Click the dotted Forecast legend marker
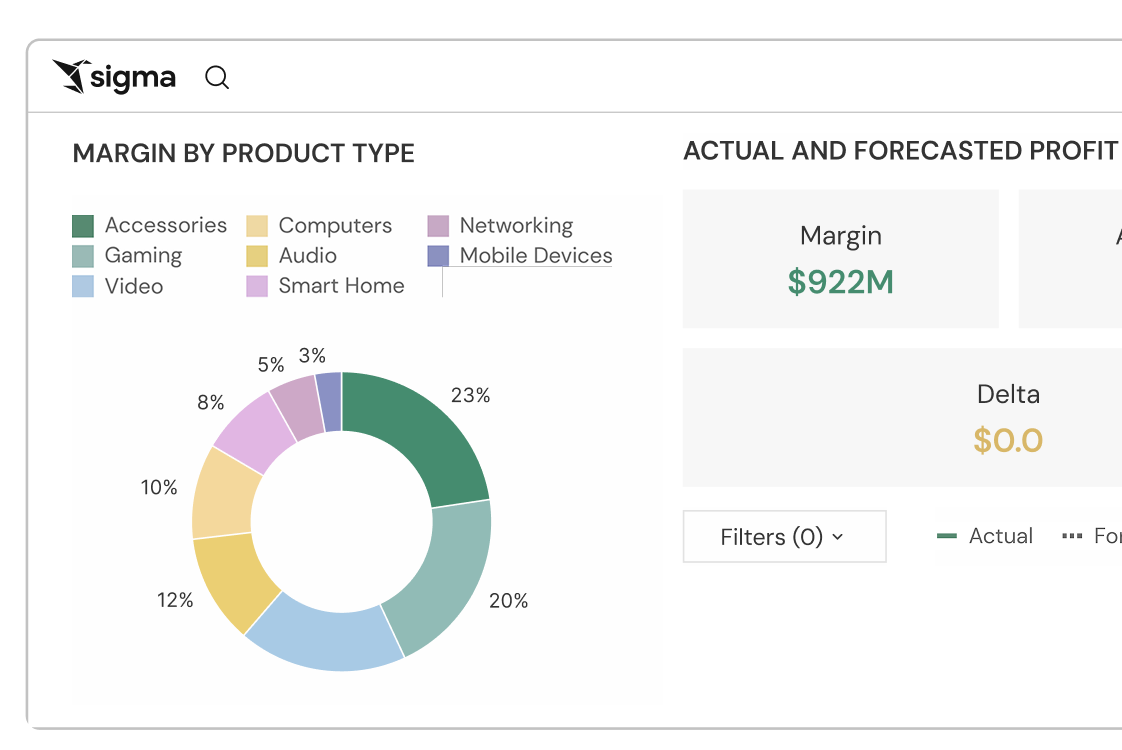The width and height of the screenshot is (1122, 750). (x=1072, y=537)
